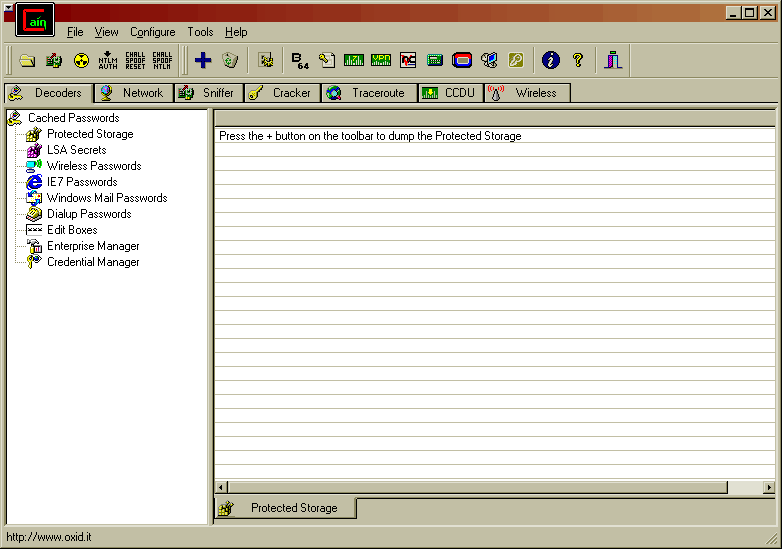Switch to the Network tab
The height and width of the screenshot is (549, 782).
[134, 93]
